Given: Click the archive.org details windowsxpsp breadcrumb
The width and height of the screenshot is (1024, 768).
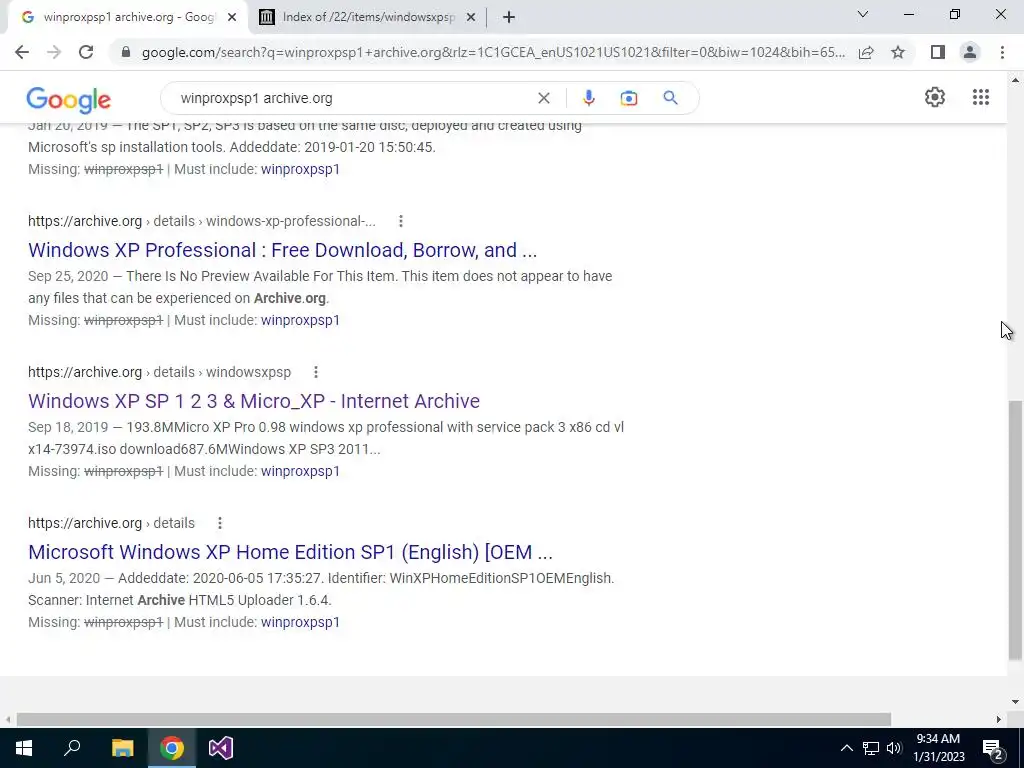Looking at the screenshot, I should [x=159, y=372].
